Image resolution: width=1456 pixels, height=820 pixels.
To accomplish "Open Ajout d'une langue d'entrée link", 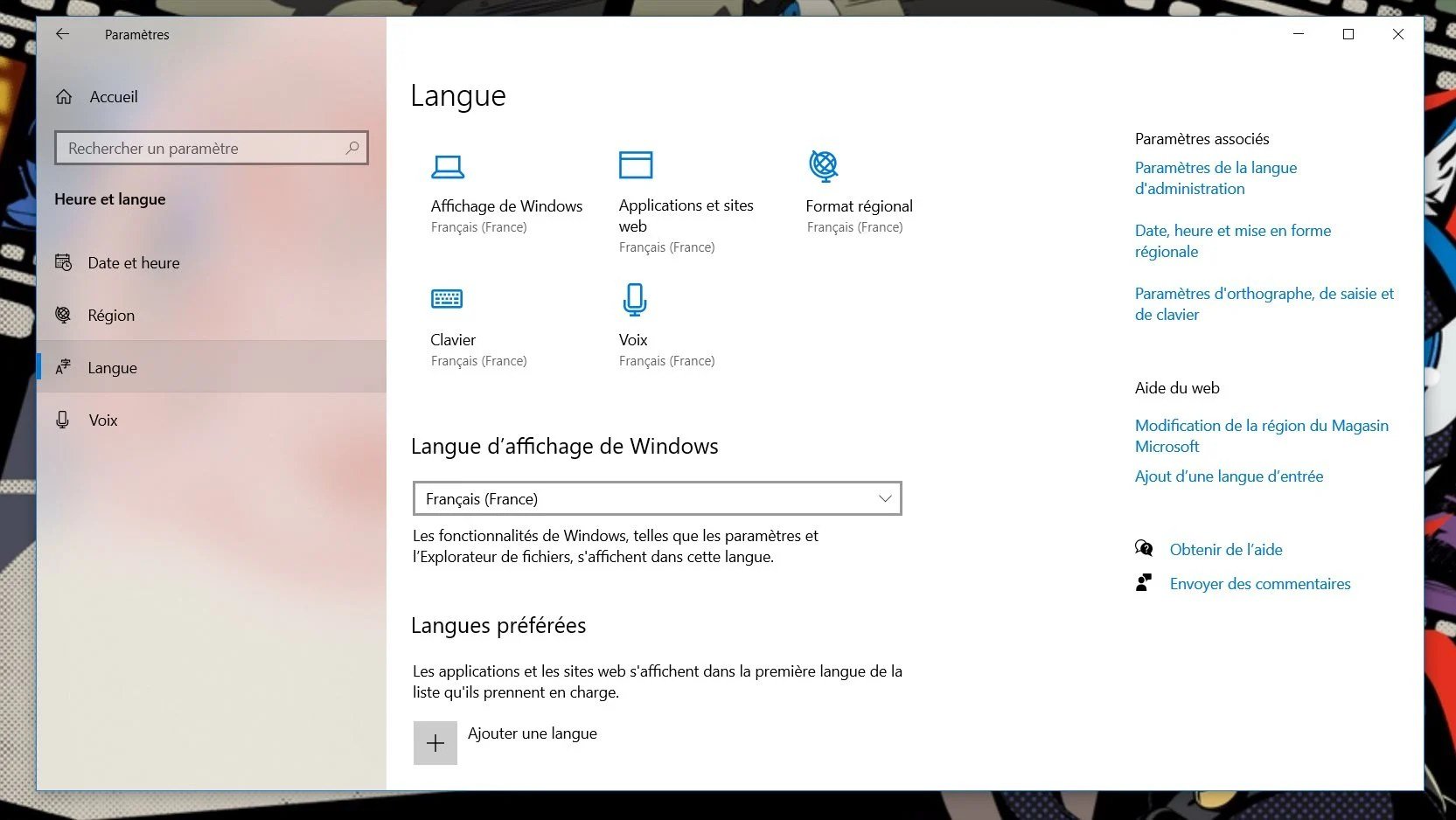I will click(1229, 476).
